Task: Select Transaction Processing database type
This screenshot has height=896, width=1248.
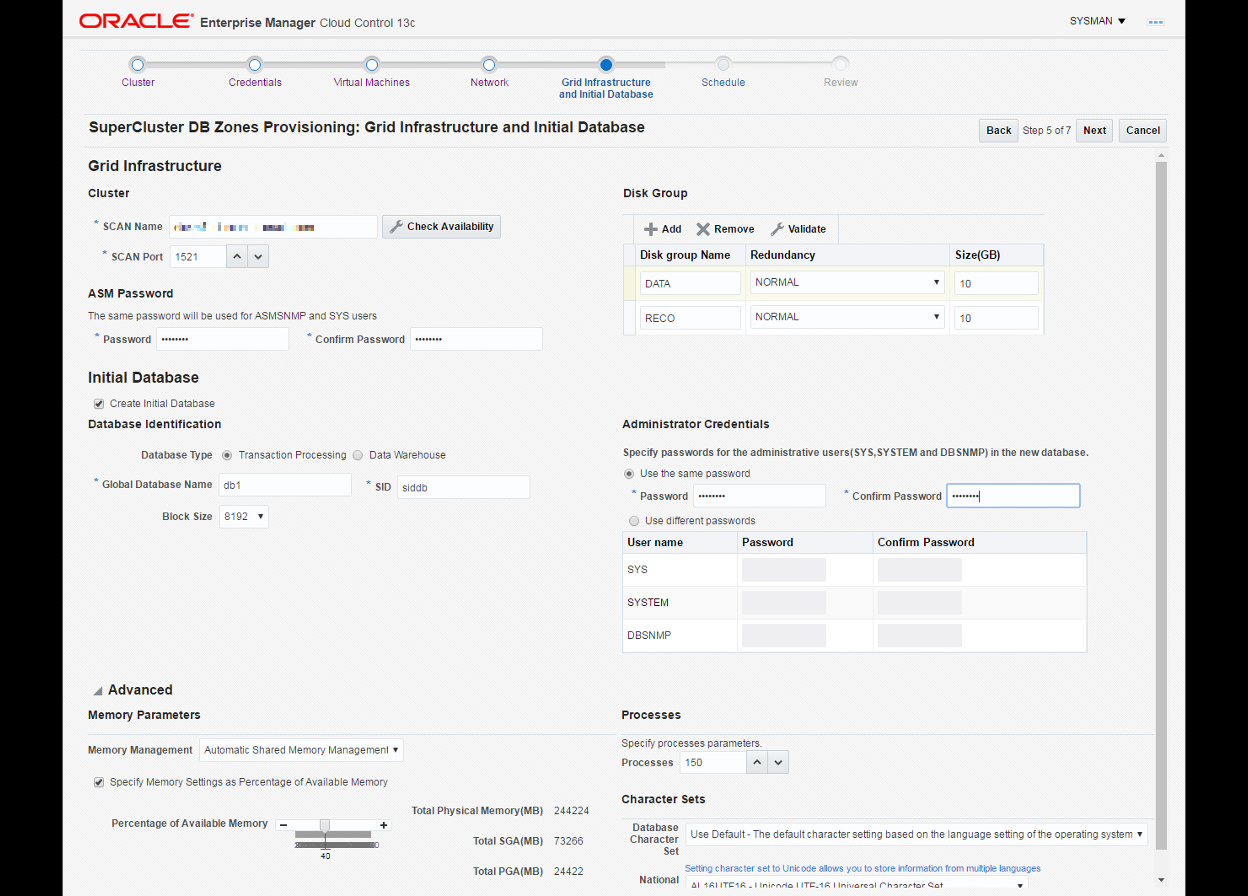Action: (227, 455)
